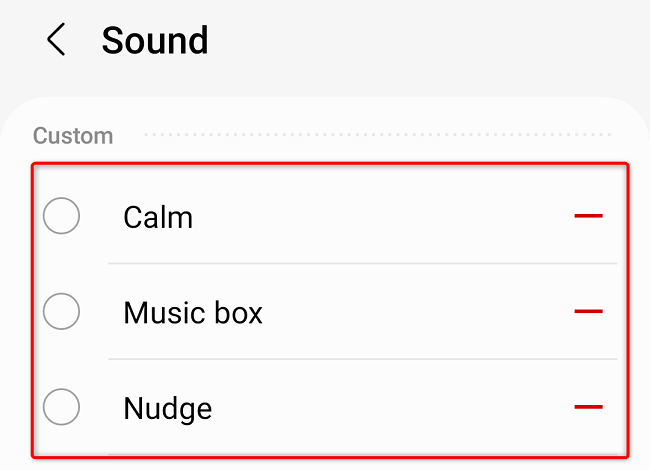Viewport: 650px width, 470px height.
Task: Click the Nudge sound name text
Action: coord(168,408)
